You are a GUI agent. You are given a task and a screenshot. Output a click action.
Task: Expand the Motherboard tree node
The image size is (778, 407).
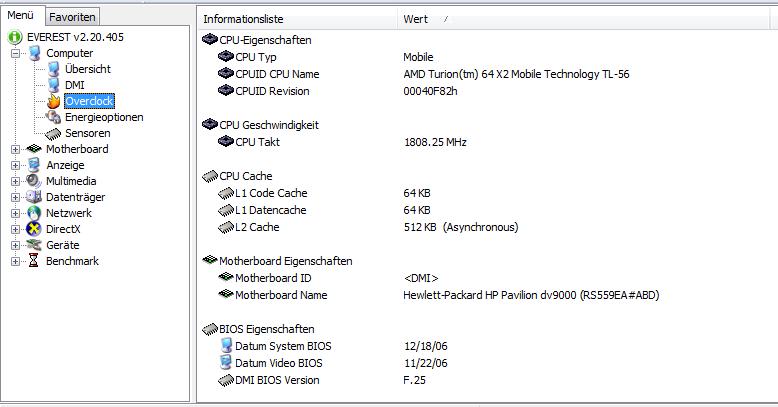[15, 149]
